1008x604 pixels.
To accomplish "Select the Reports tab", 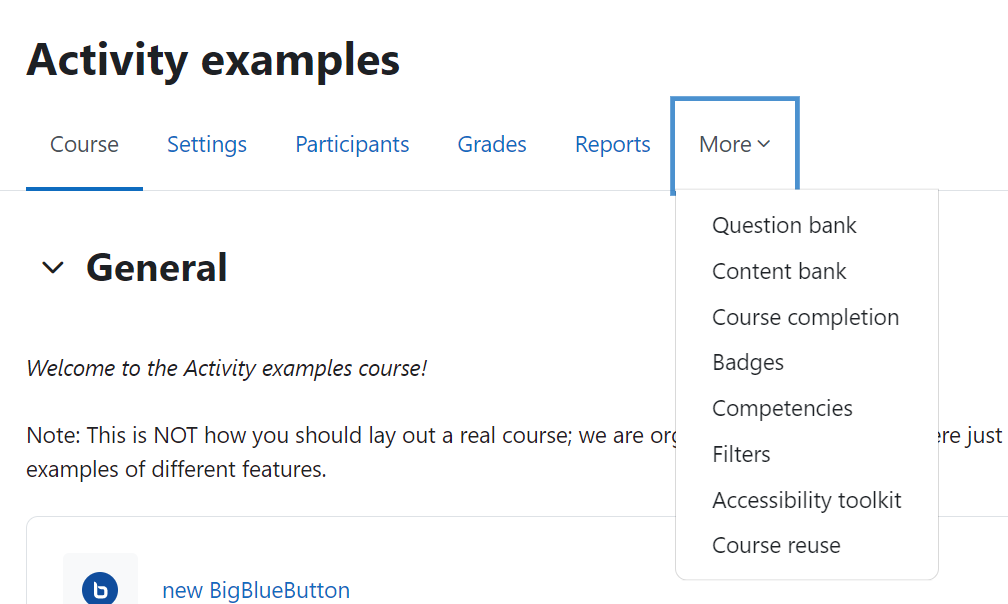I will coord(613,145).
